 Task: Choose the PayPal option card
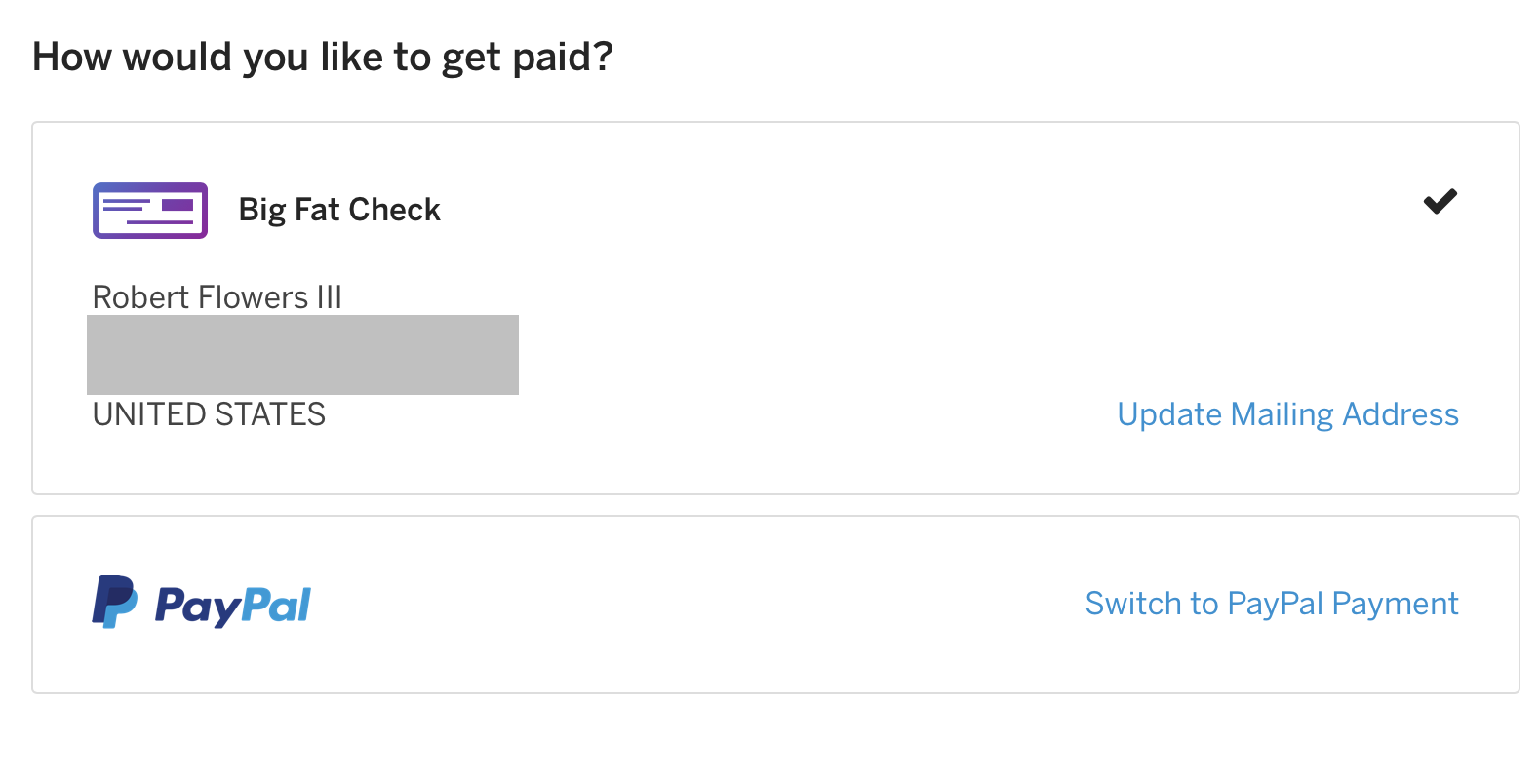[775, 605]
